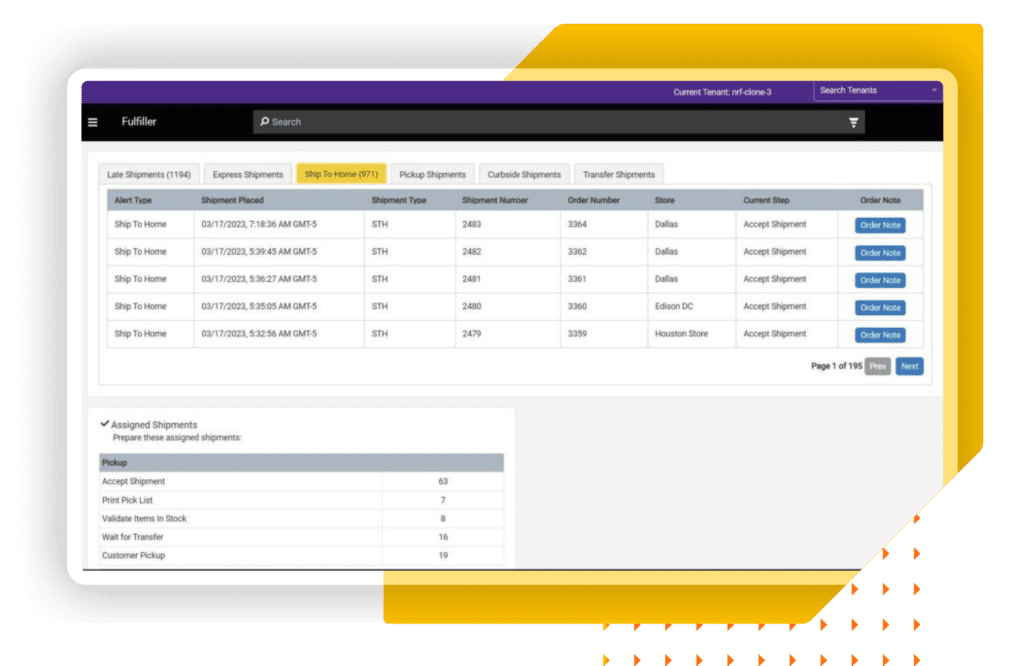This screenshot has height=666, width=1024.
Task: Select the Ship To Home tab
Action: coord(341,174)
